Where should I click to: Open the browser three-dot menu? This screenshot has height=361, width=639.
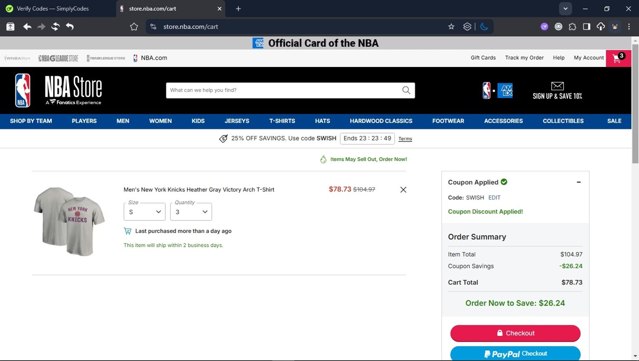pyautogui.click(x=629, y=26)
